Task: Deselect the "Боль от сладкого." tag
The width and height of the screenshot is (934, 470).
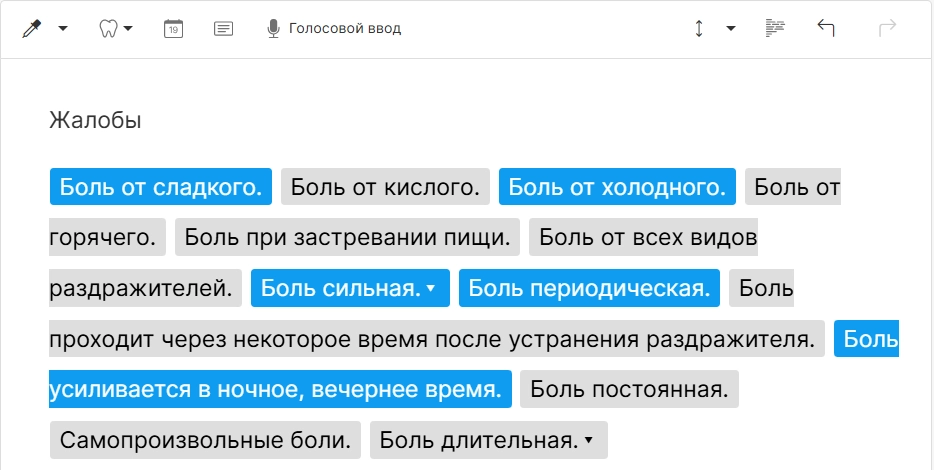Action: [161, 186]
